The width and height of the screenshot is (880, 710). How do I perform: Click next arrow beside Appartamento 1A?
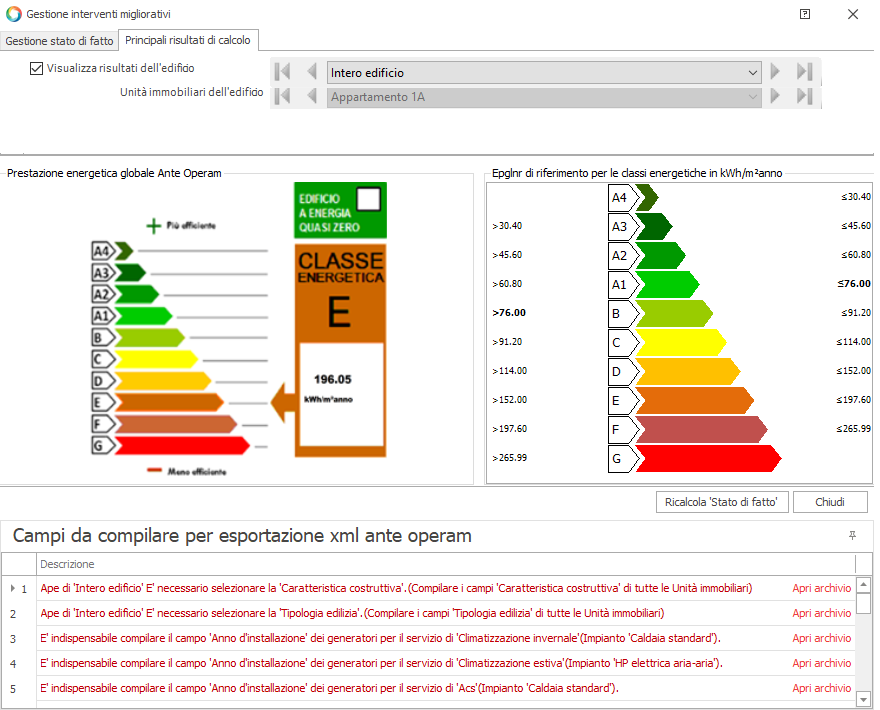click(775, 96)
